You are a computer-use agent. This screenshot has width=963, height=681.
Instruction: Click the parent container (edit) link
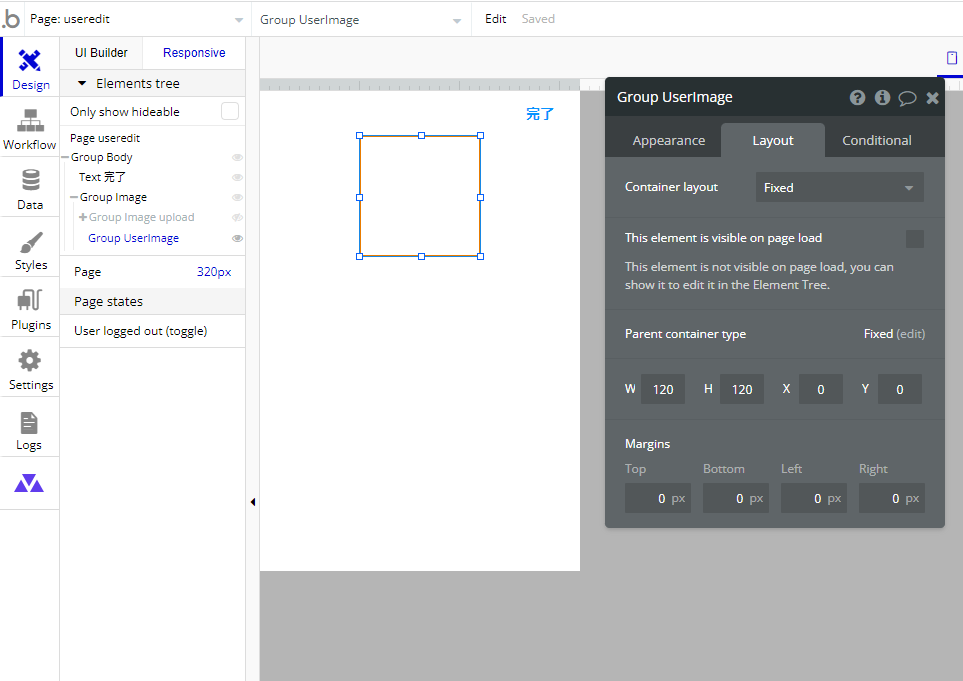tap(910, 333)
